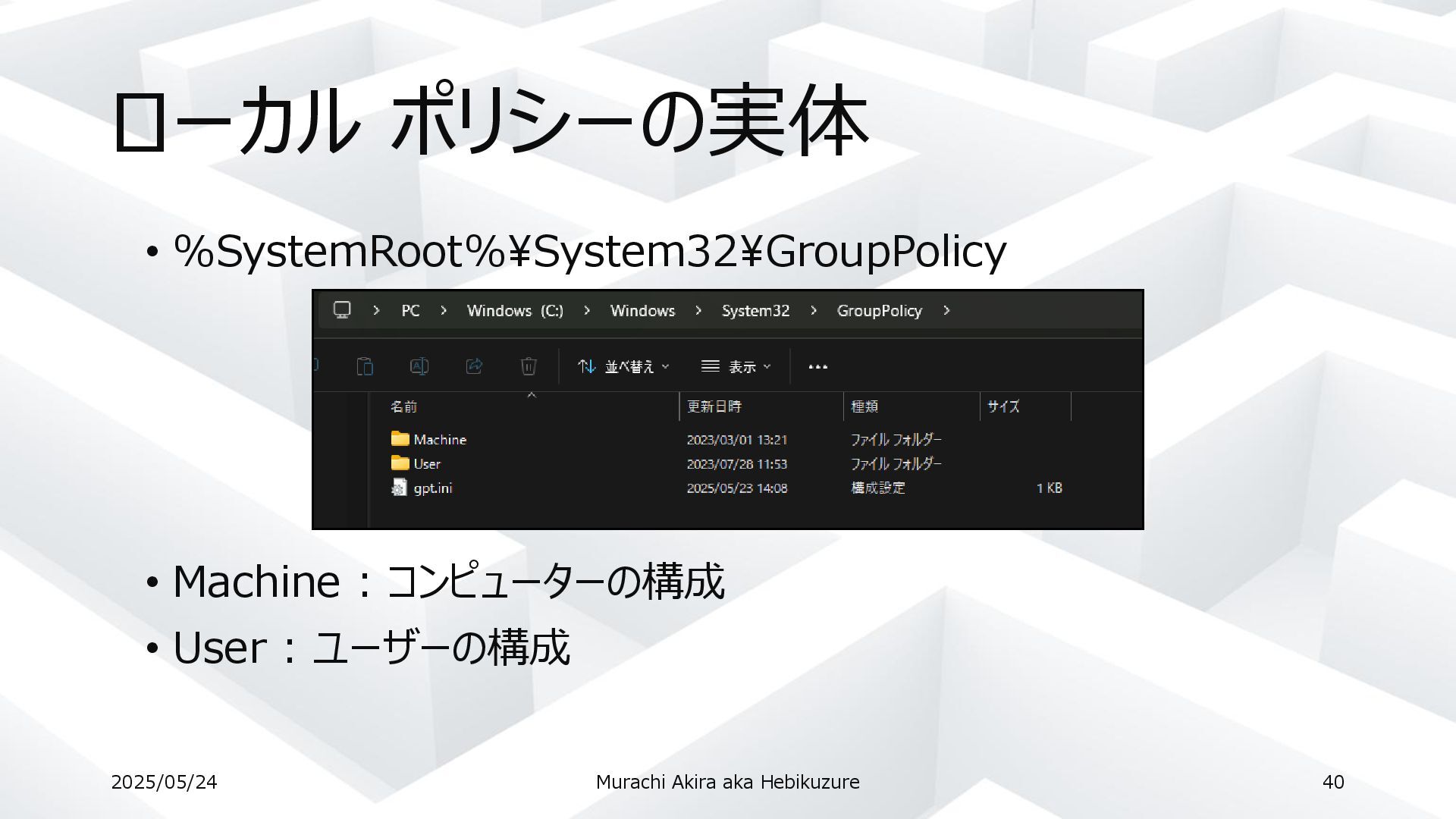Viewport: 1456px width, 819px height.
Task: Click the Share icon in toolbar
Action: [474, 366]
